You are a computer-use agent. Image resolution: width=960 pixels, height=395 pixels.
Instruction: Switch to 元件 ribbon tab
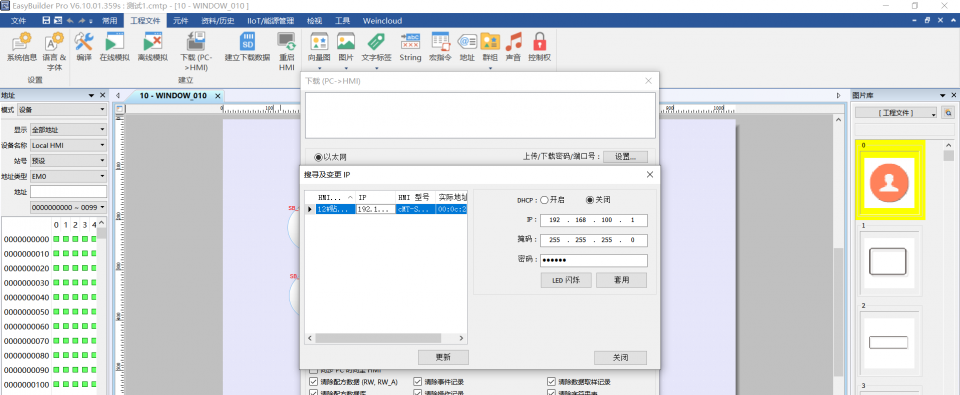click(x=181, y=20)
